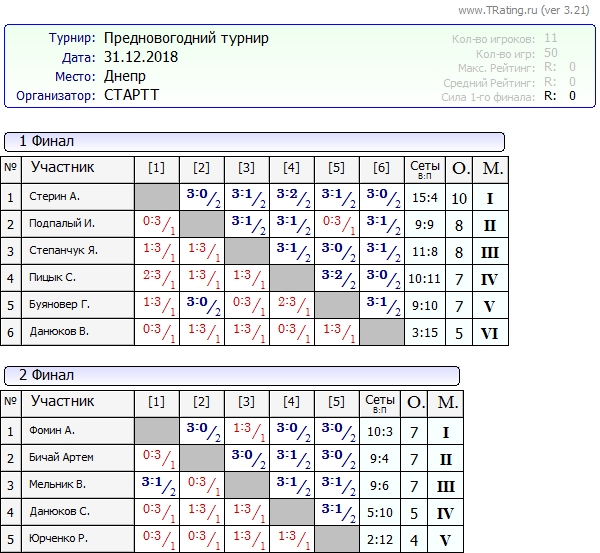Click player Фомин А. in second final

coord(53,431)
